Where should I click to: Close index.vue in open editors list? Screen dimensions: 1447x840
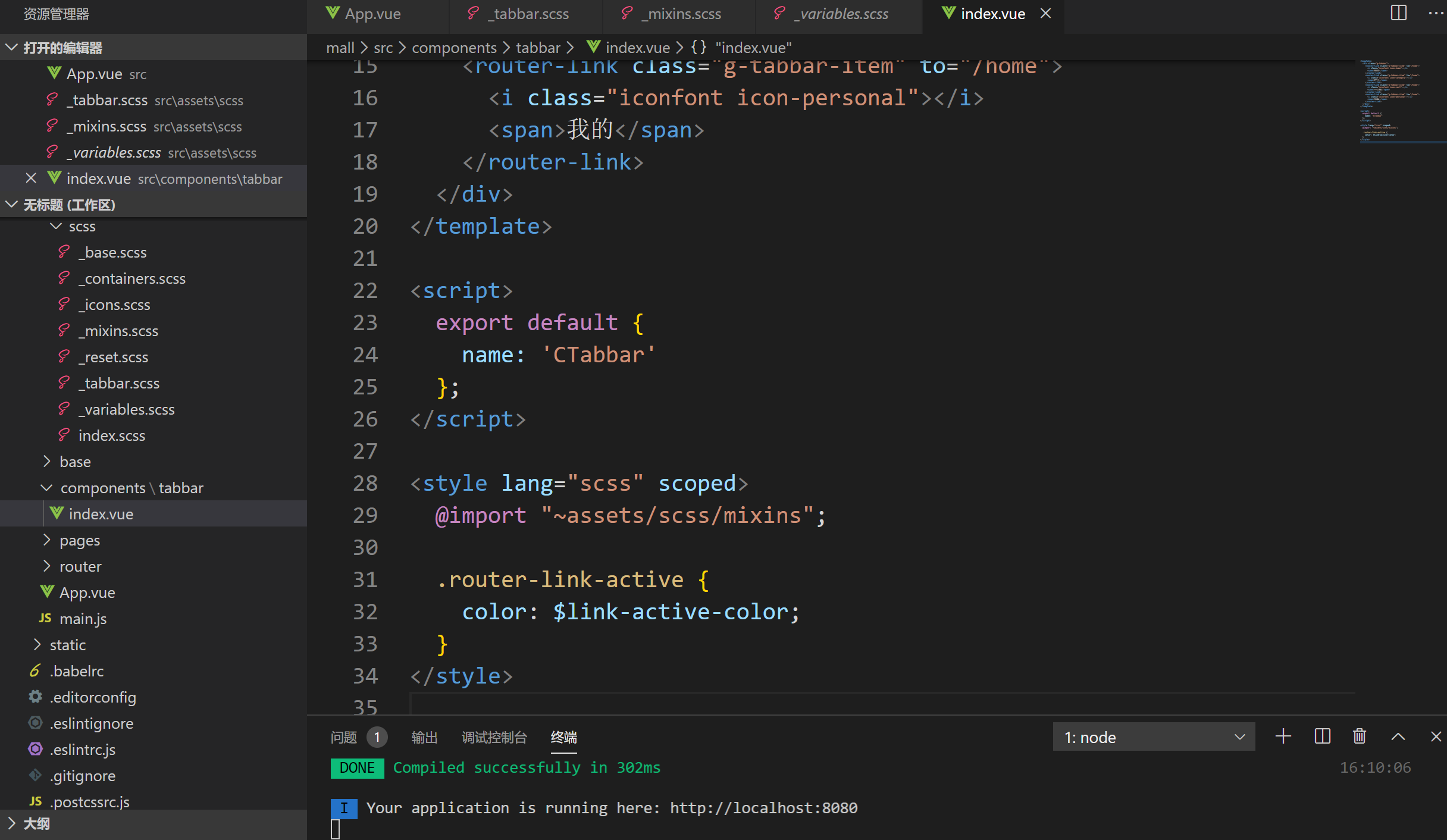(31, 178)
